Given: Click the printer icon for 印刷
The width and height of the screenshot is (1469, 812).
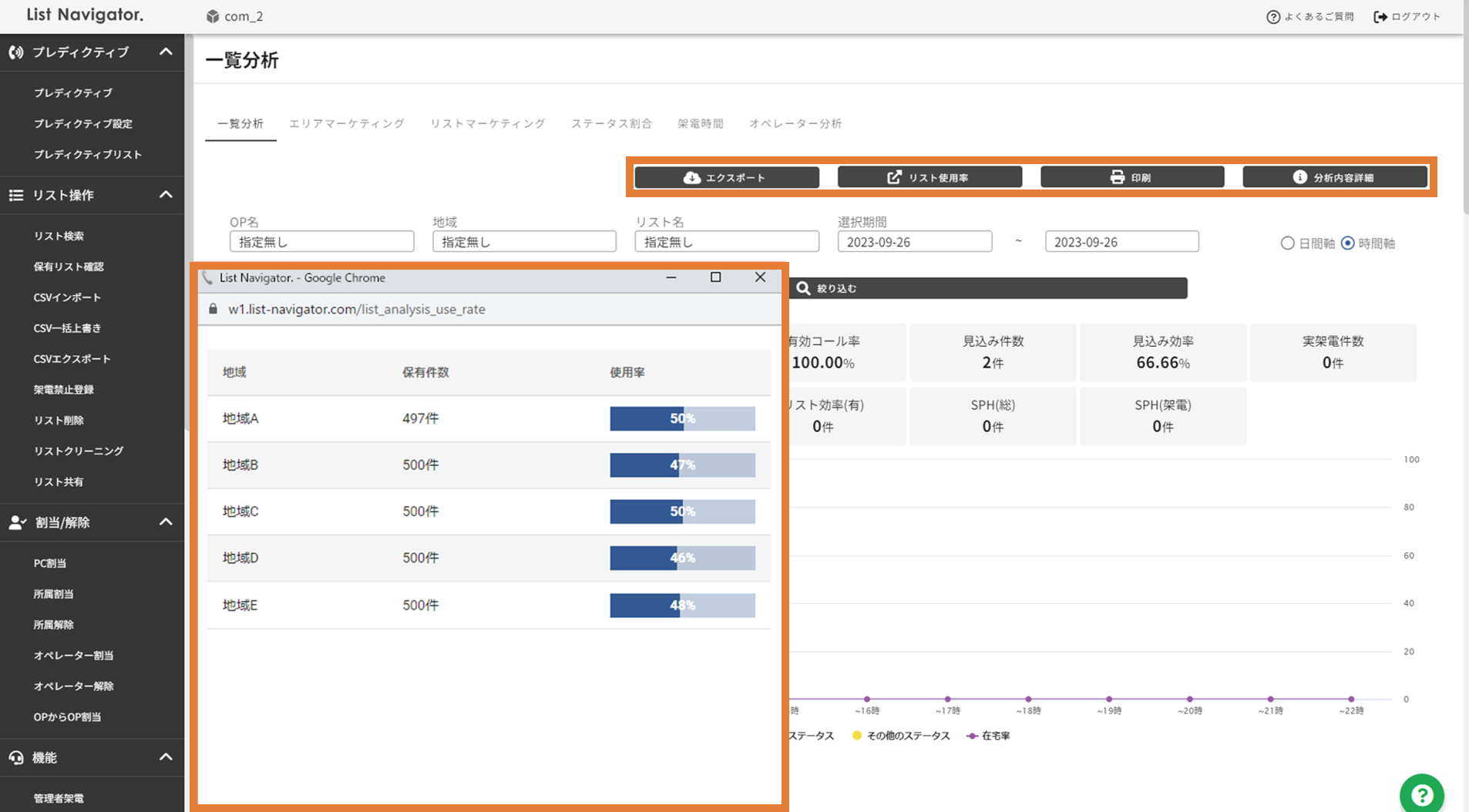Looking at the screenshot, I should coord(1117,177).
